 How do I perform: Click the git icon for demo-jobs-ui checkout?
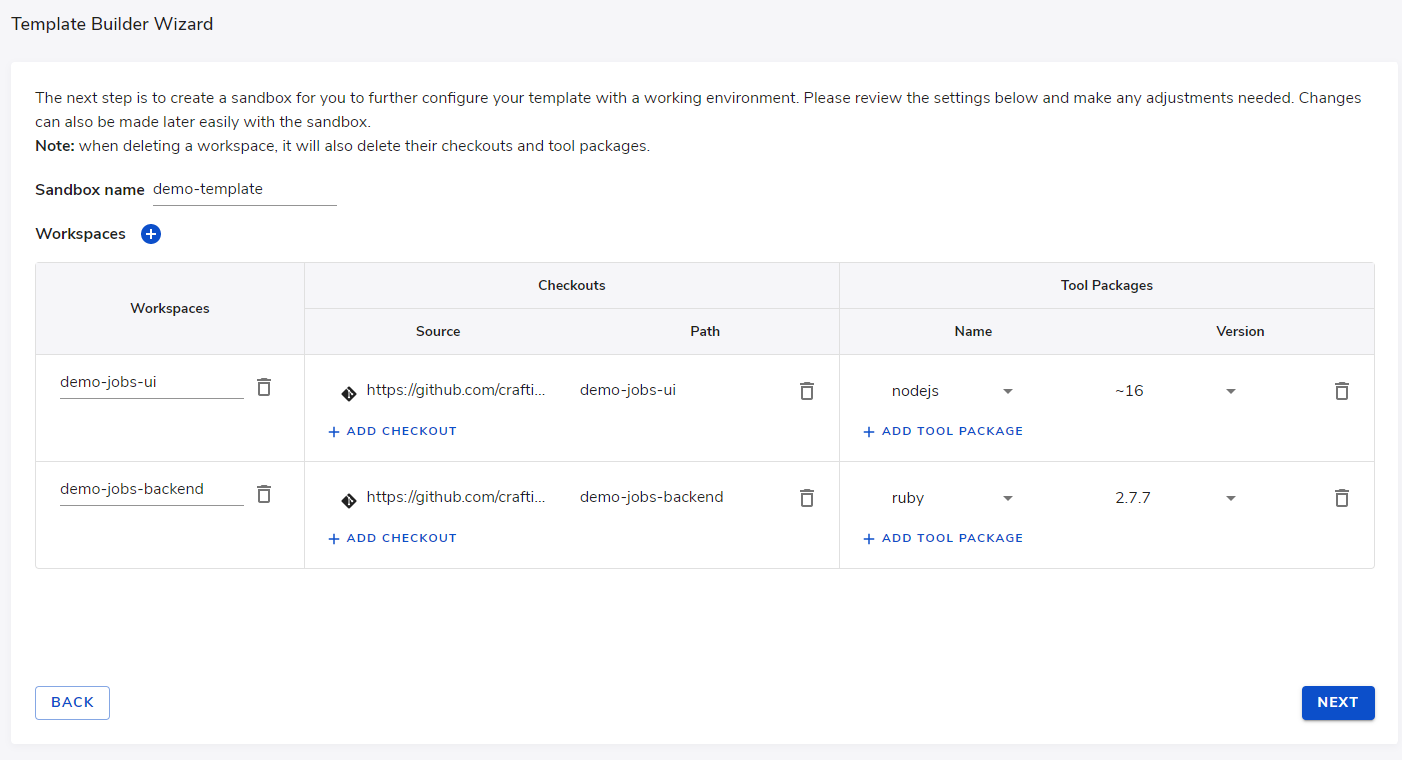[349, 393]
